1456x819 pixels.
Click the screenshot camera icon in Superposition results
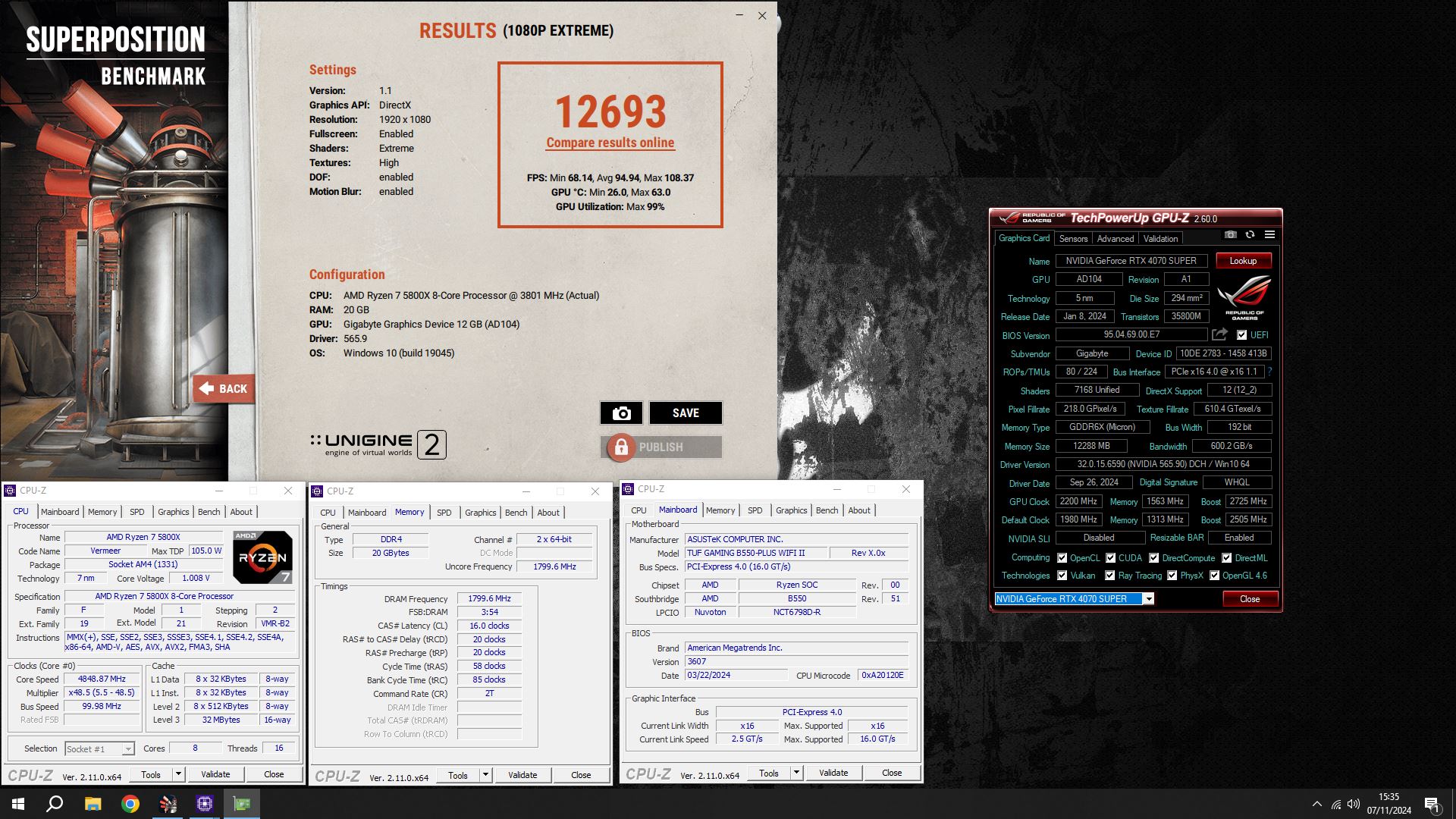pyautogui.click(x=621, y=413)
